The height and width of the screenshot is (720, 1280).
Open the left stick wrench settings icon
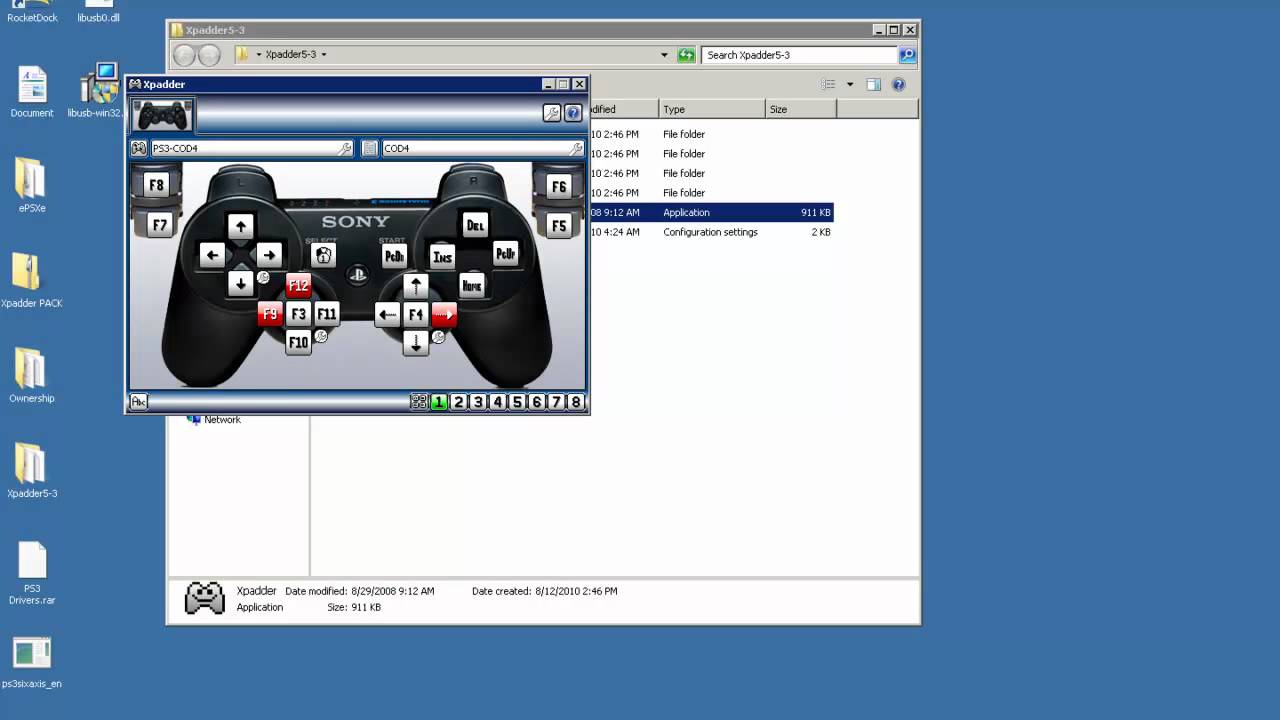[321, 336]
